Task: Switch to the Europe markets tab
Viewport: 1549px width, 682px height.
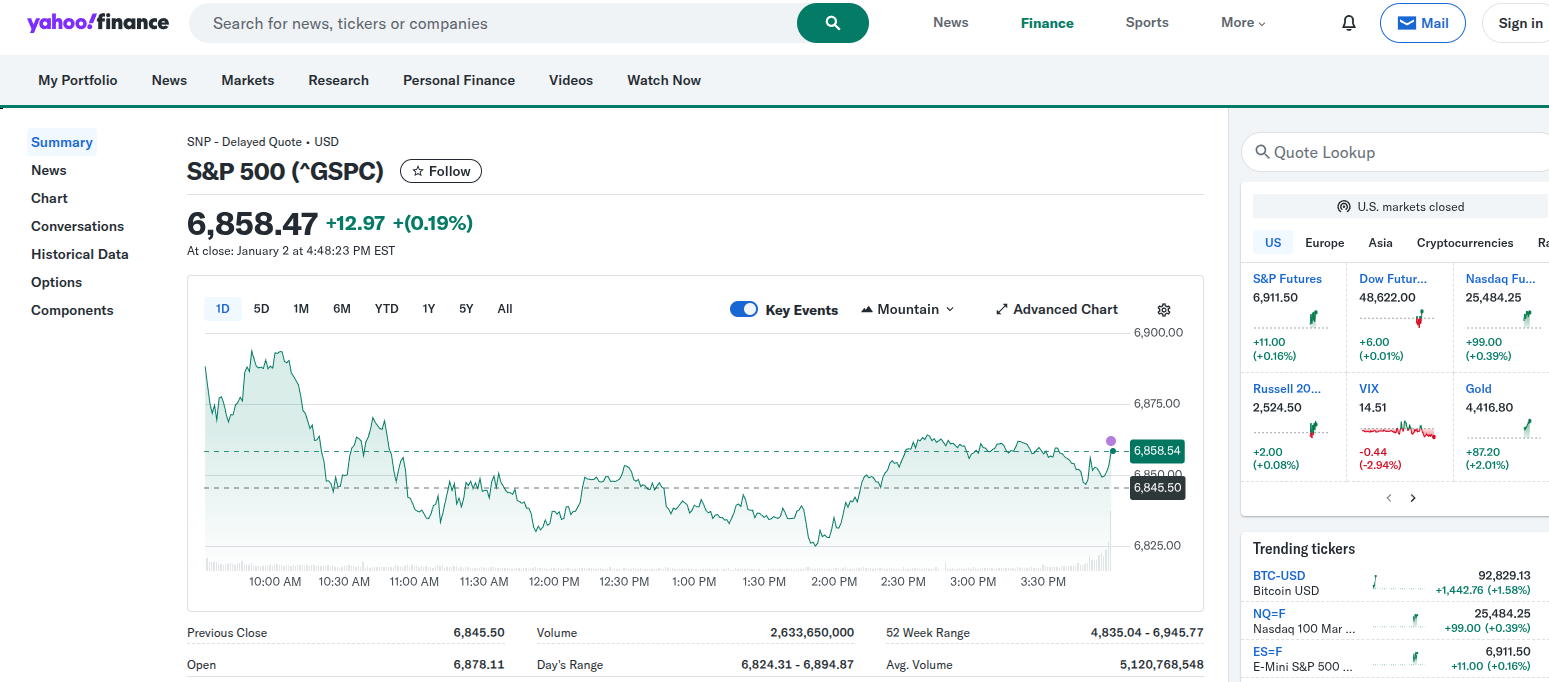Action: pyautogui.click(x=1324, y=243)
